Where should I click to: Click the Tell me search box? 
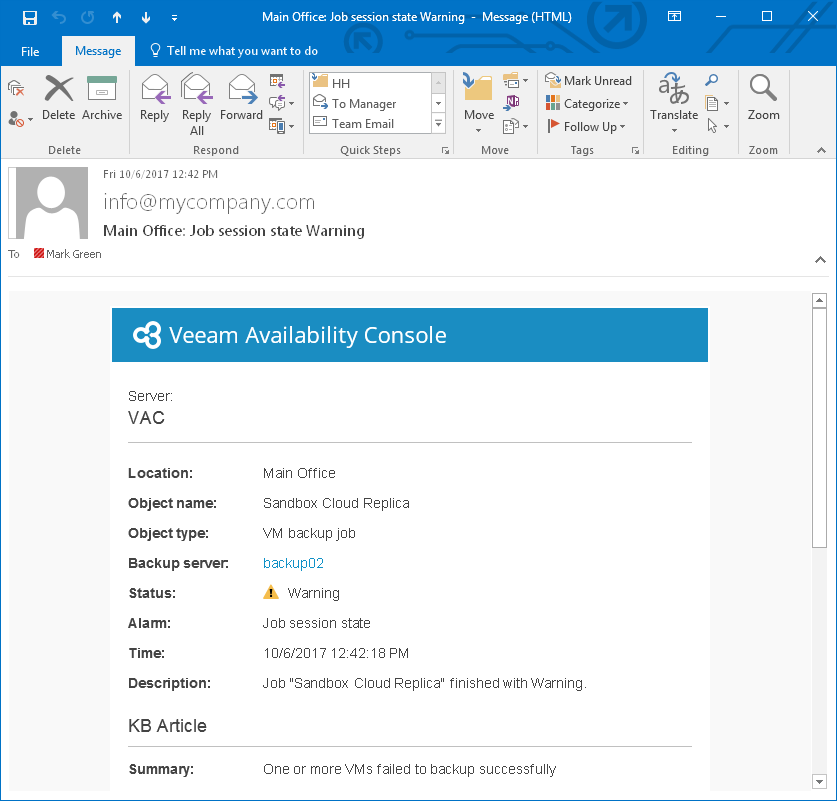point(242,51)
